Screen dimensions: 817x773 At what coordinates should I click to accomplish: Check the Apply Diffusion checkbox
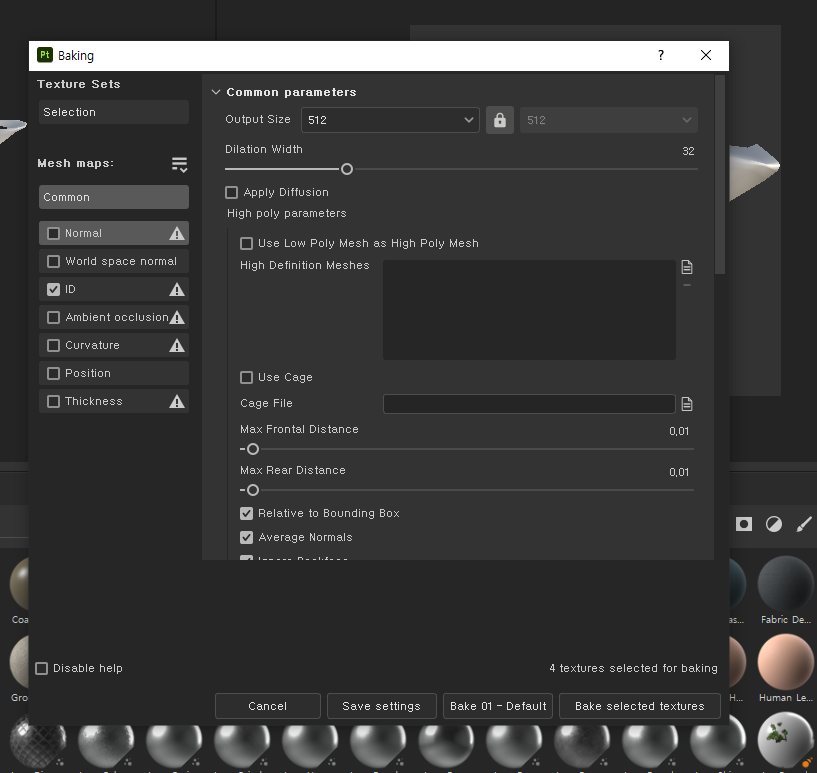(x=231, y=193)
